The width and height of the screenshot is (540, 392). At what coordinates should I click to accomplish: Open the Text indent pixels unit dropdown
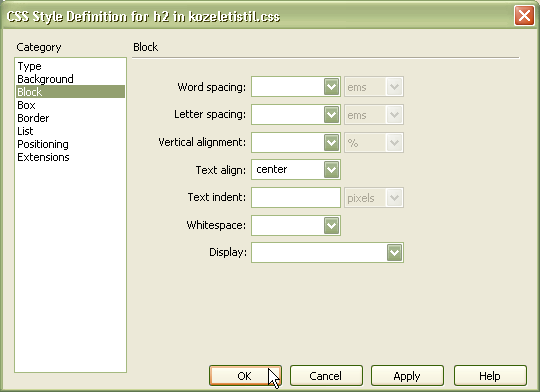coord(394,198)
